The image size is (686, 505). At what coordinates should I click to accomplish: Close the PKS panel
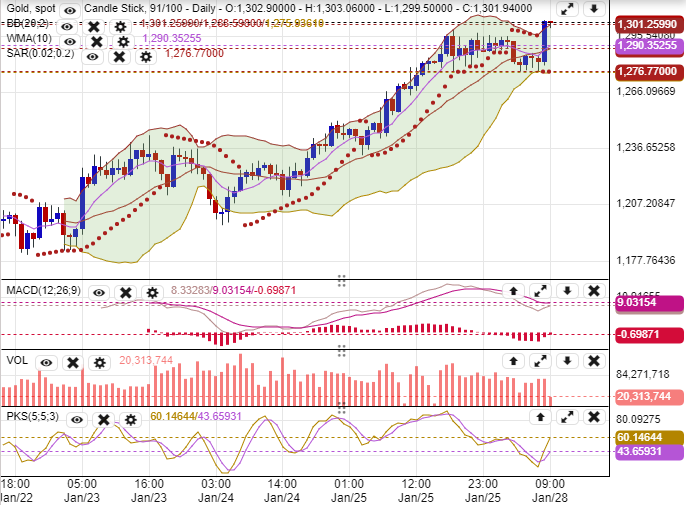click(x=593, y=416)
